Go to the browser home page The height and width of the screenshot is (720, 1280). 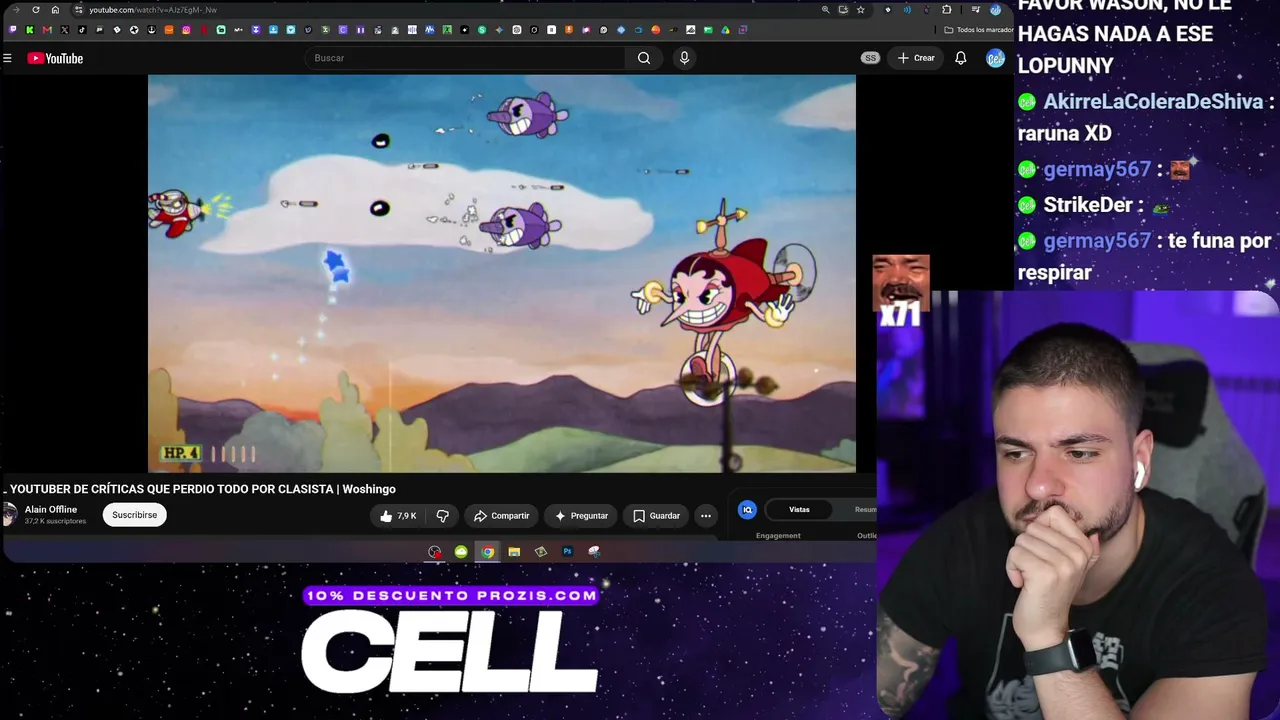[x=55, y=10]
